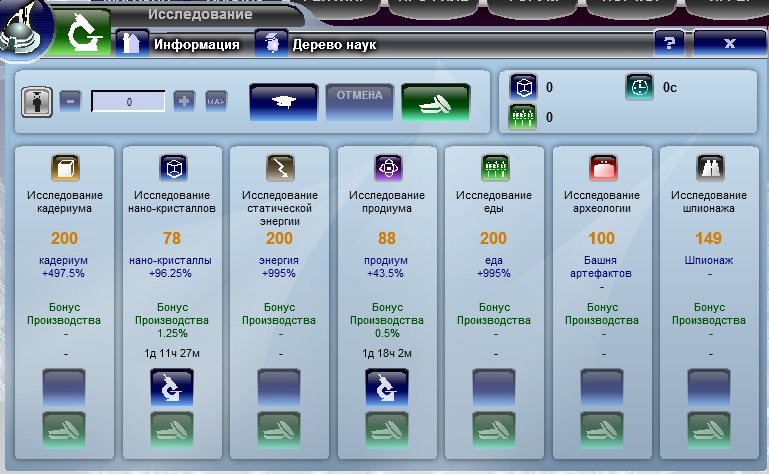Click the microscope button under prodium research
The width and height of the screenshot is (769, 474).
[x=388, y=387]
